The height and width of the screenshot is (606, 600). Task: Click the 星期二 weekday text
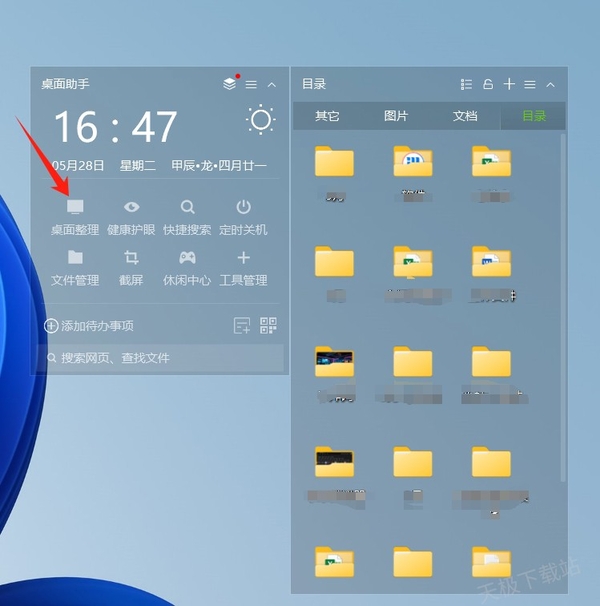click(x=138, y=166)
